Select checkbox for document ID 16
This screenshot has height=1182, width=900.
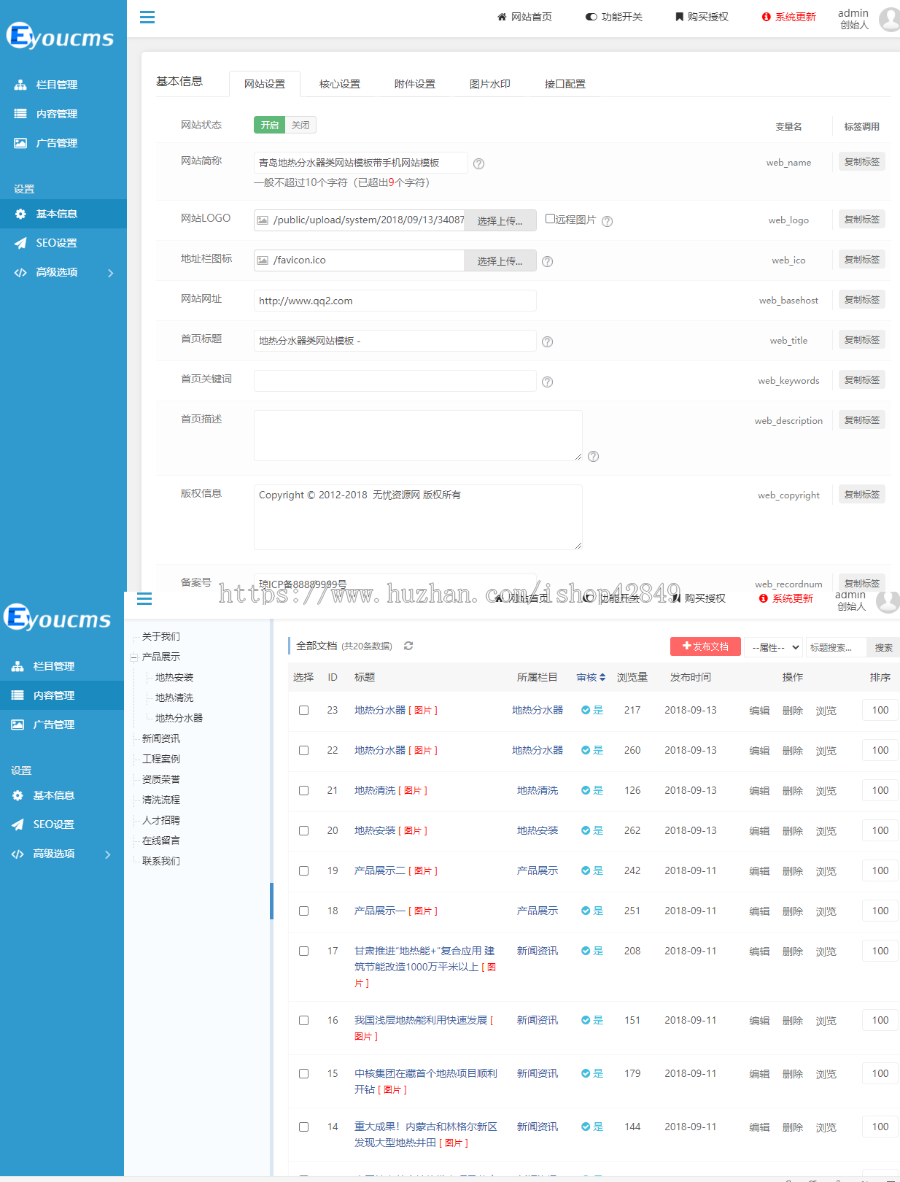click(x=304, y=1020)
